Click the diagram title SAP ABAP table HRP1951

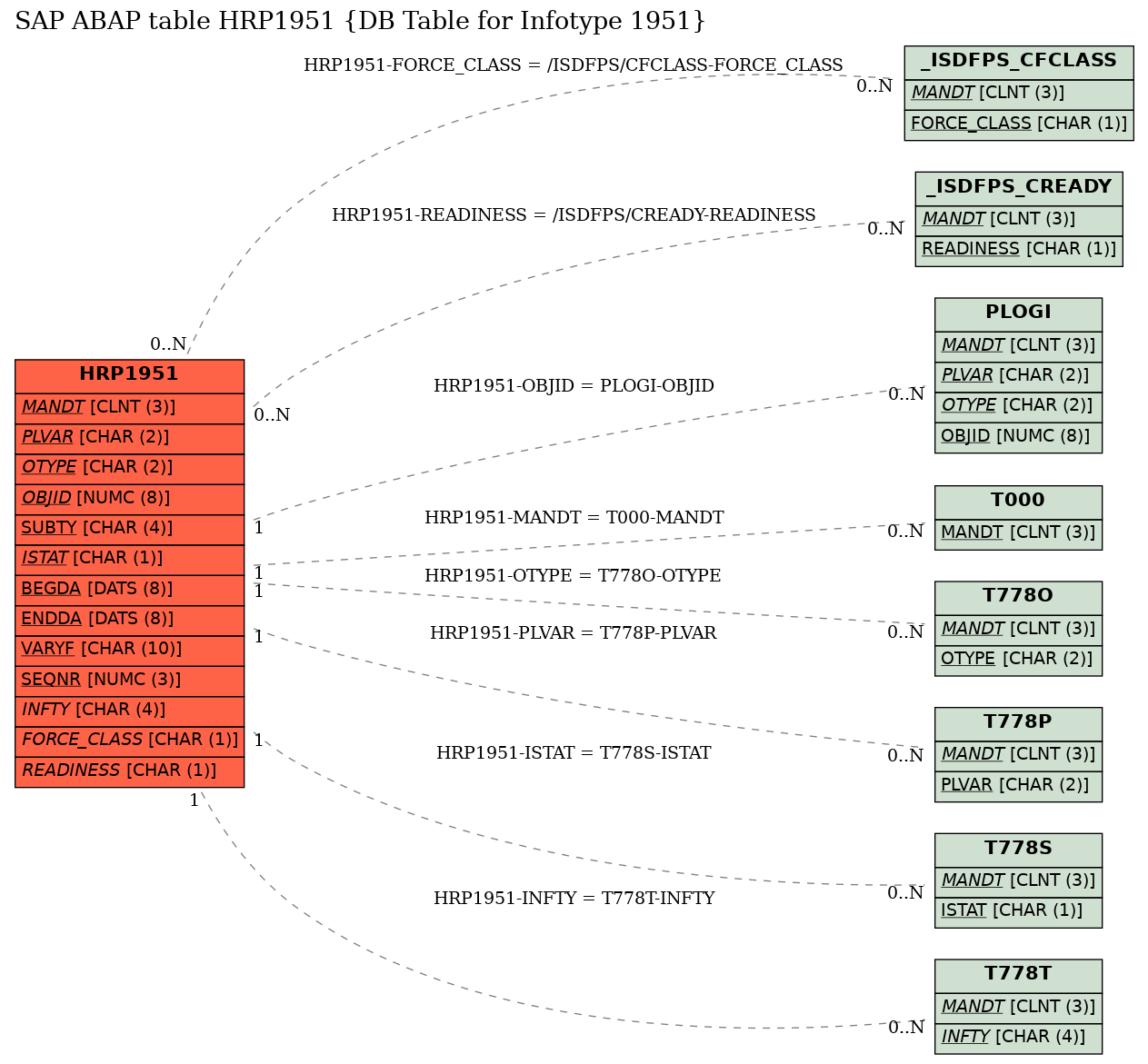360,21
